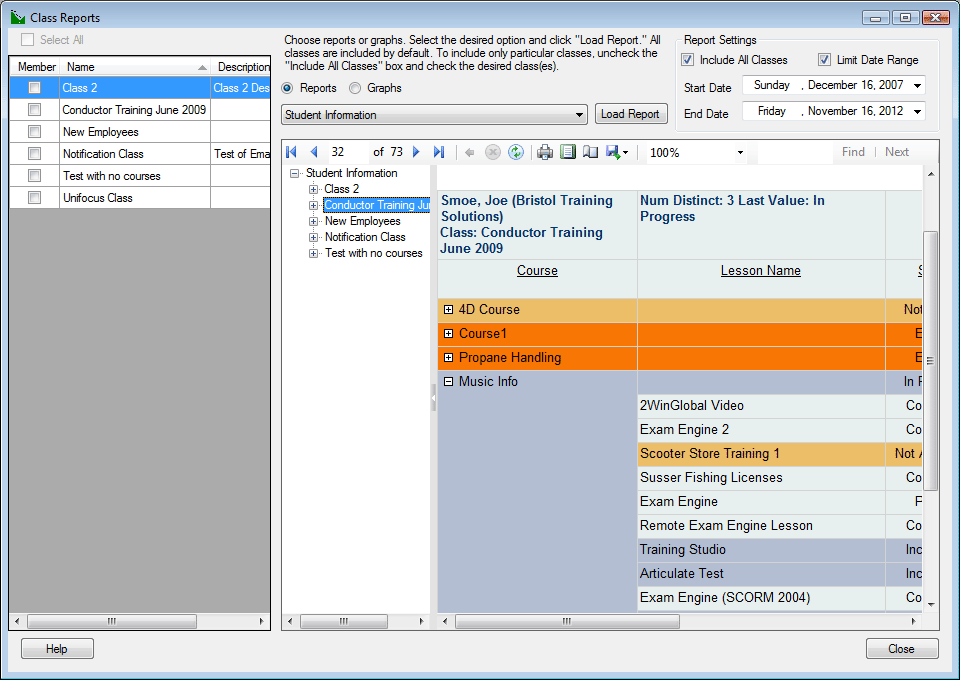Screen dimensions: 960x680
Task: Click the back to parent report arrow
Action: pyautogui.click(x=470, y=152)
